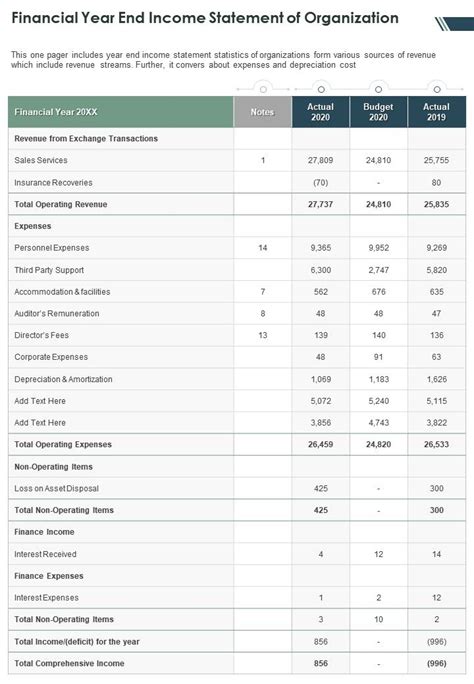Select the Actual 2020 column header
This screenshot has height=684, width=474.
click(321, 112)
